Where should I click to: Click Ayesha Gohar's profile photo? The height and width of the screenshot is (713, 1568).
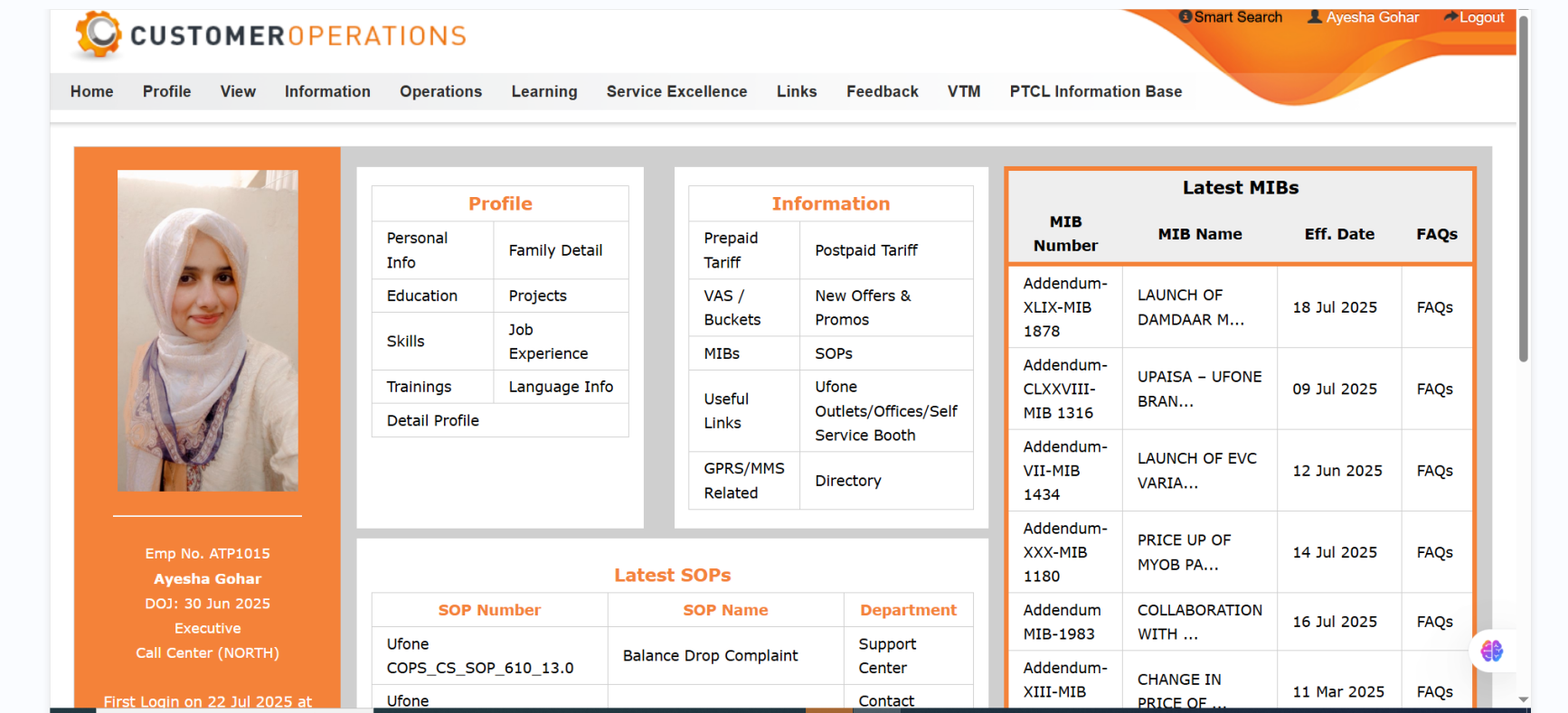click(208, 331)
